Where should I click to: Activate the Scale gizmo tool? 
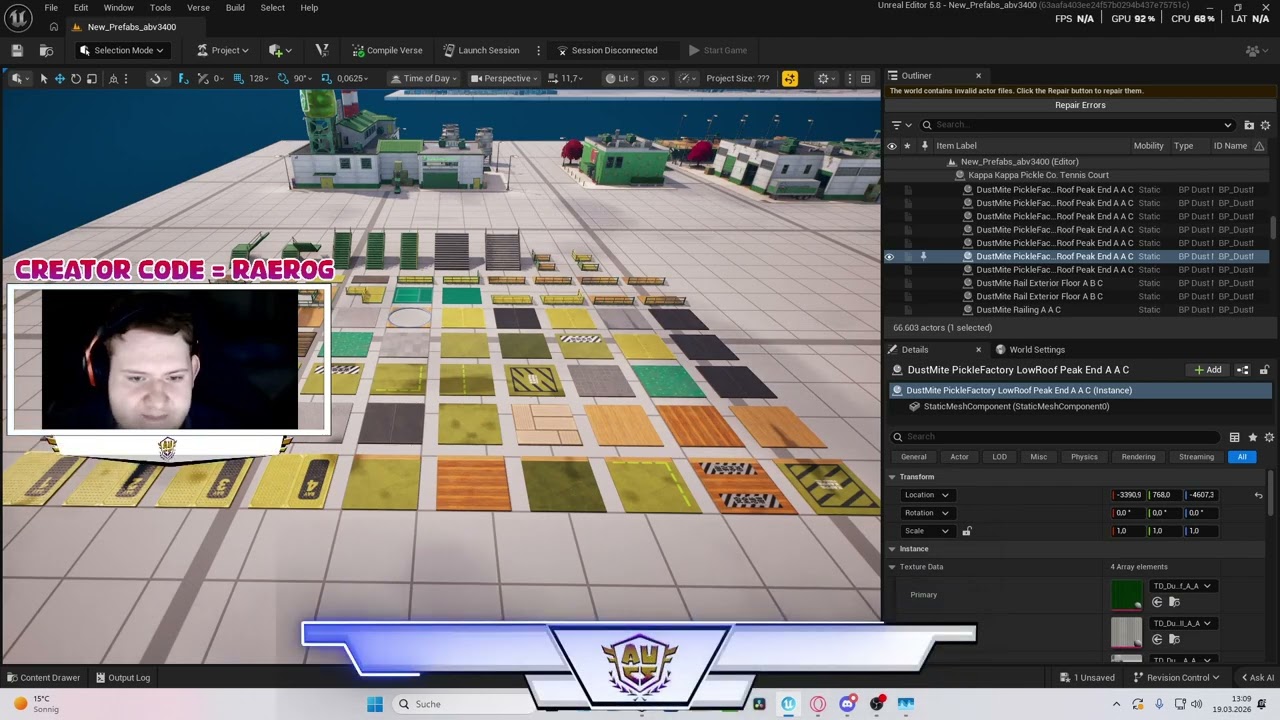coord(92,78)
